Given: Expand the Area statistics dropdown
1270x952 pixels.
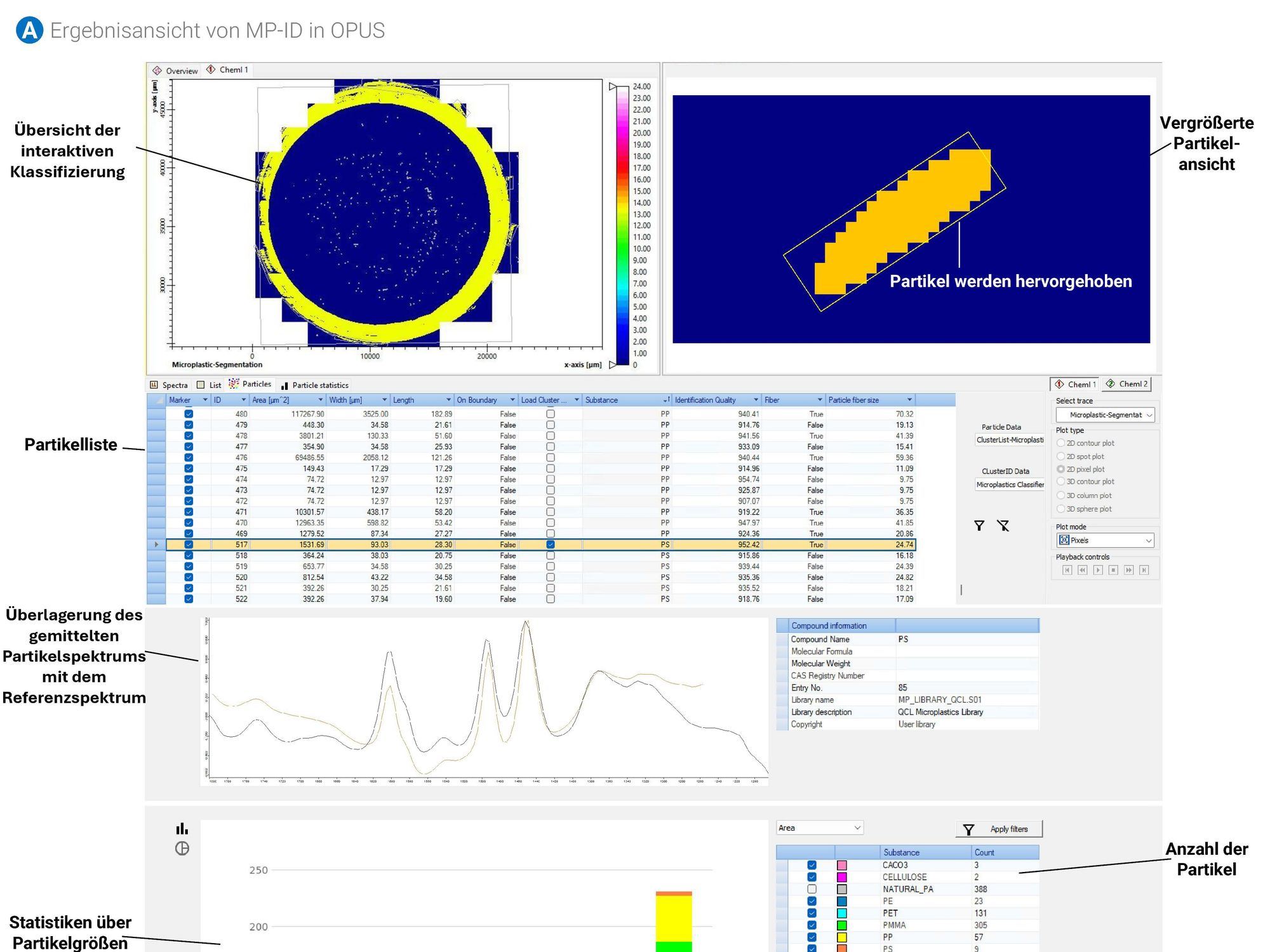Looking at the screenshot, I should (x=819, y=828).
